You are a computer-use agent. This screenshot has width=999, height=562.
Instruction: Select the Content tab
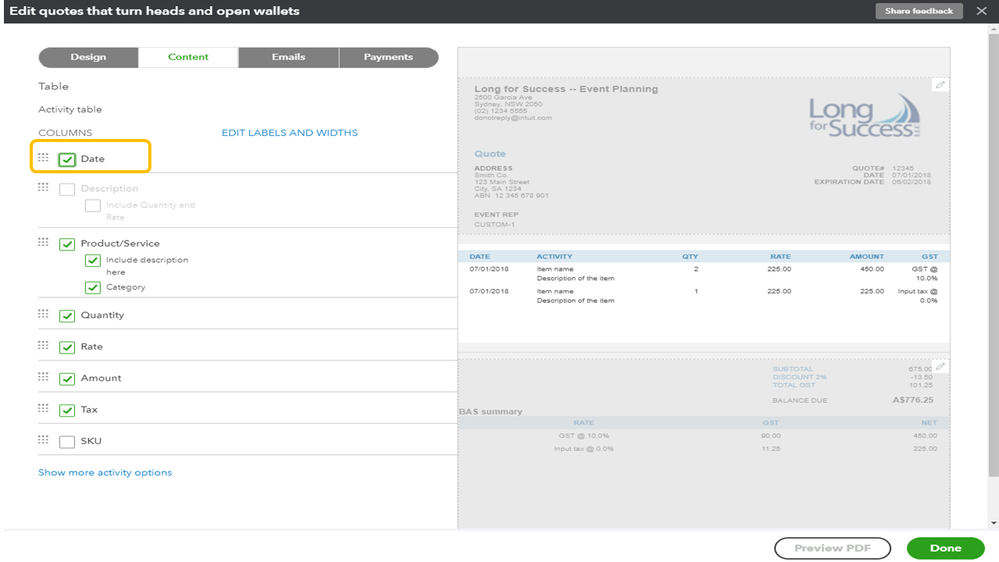(x=188, y=57)
